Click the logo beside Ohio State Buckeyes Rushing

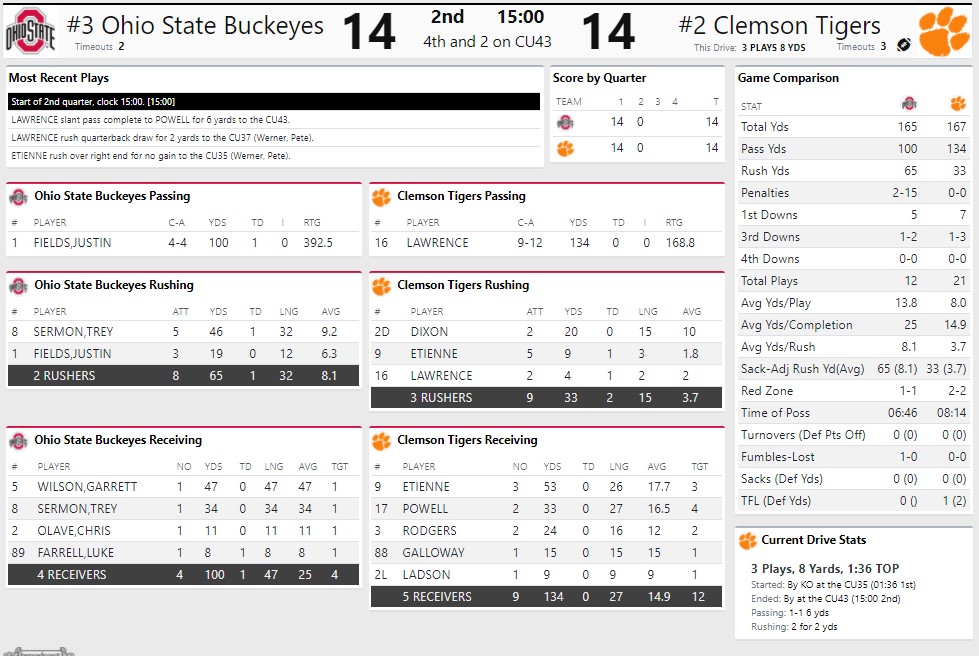[x=18, y=286]
